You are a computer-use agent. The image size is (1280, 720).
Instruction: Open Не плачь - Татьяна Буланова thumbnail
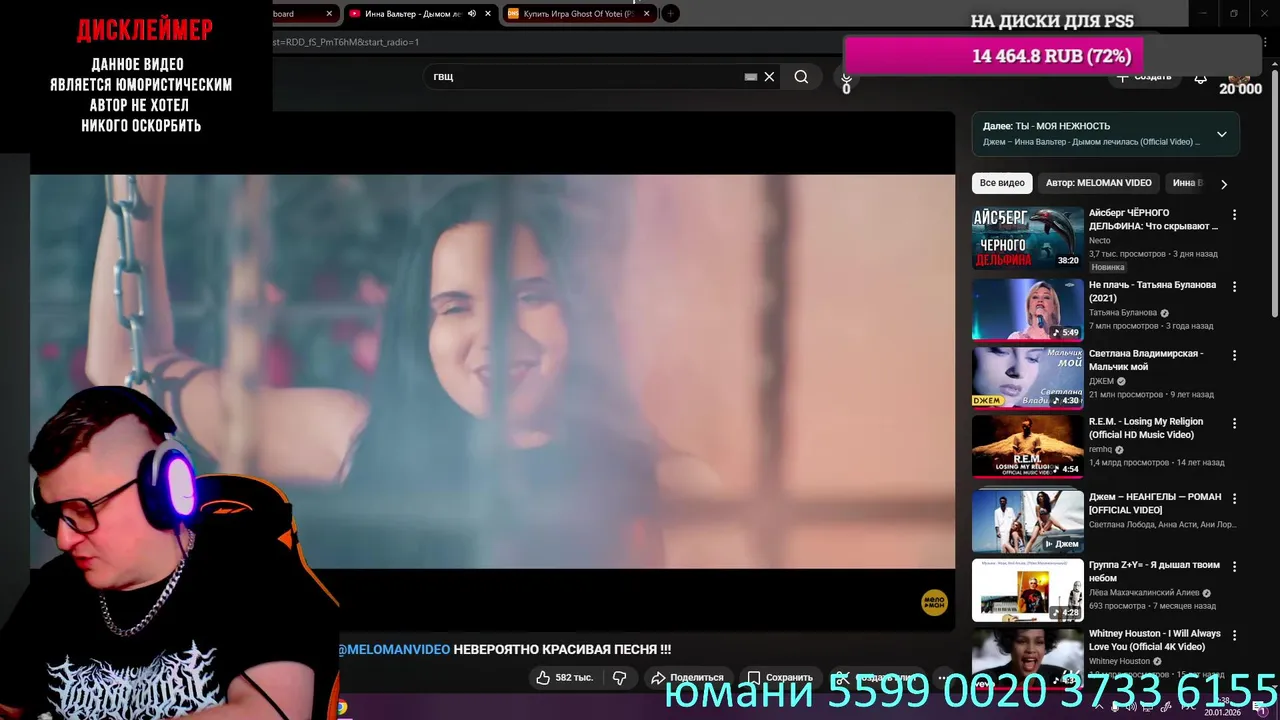tap(1027, 309)
